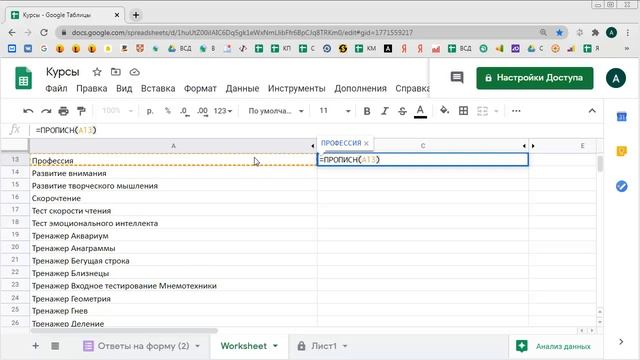Open the Дополнения menu
The height and width of the screenshot is (360, 640).
click(360, 89)
